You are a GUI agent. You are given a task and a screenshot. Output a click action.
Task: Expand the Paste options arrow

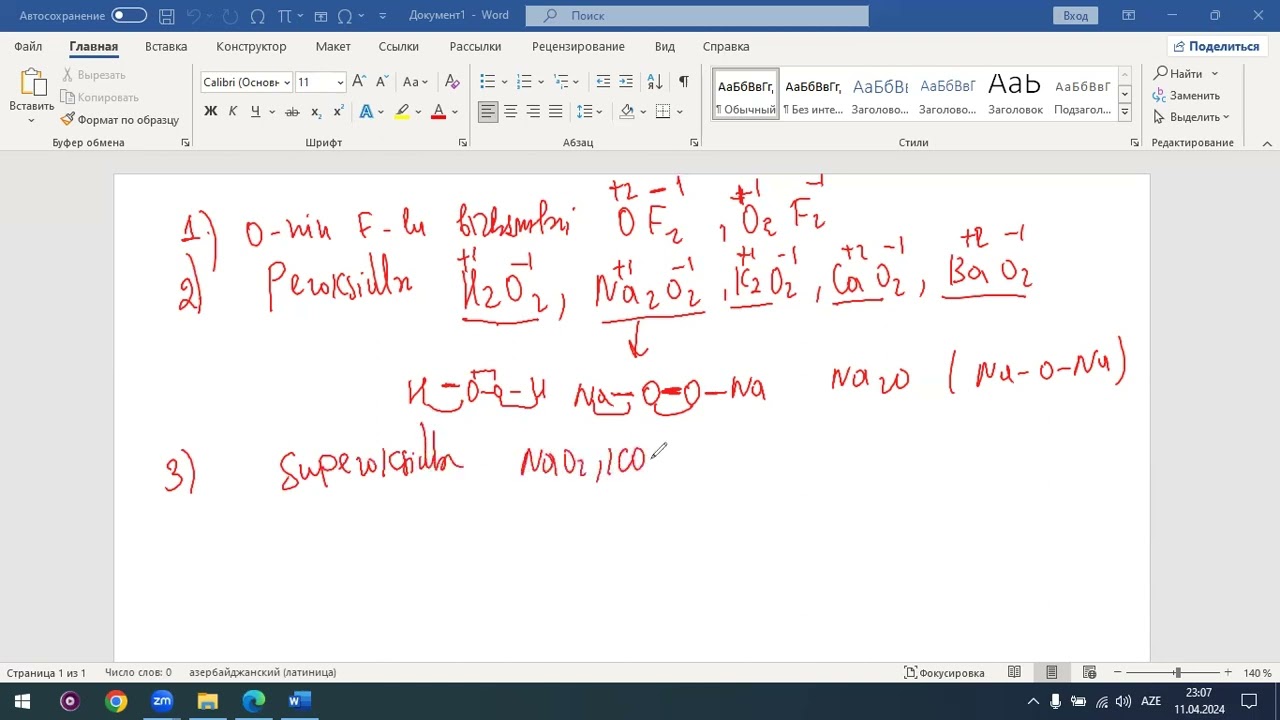(31, 121)
